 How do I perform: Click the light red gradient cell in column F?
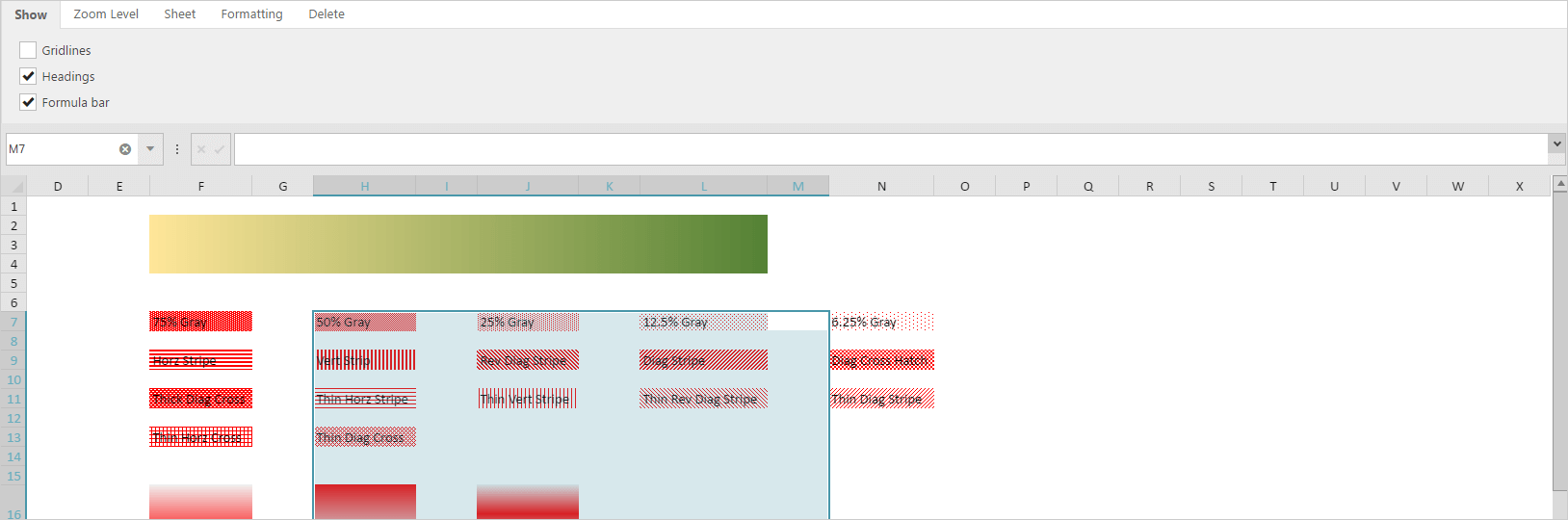tap(200, 502)
